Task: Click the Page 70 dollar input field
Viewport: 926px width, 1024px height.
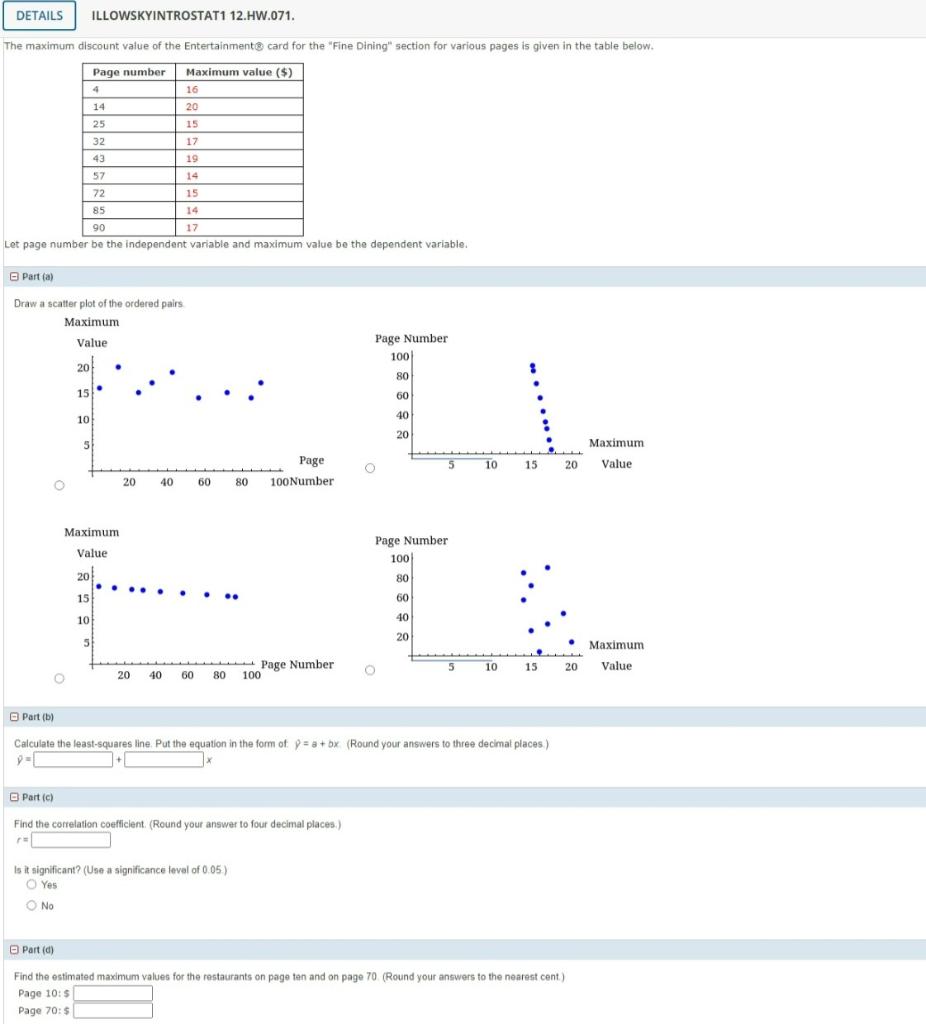Action: click(113, 1012)
